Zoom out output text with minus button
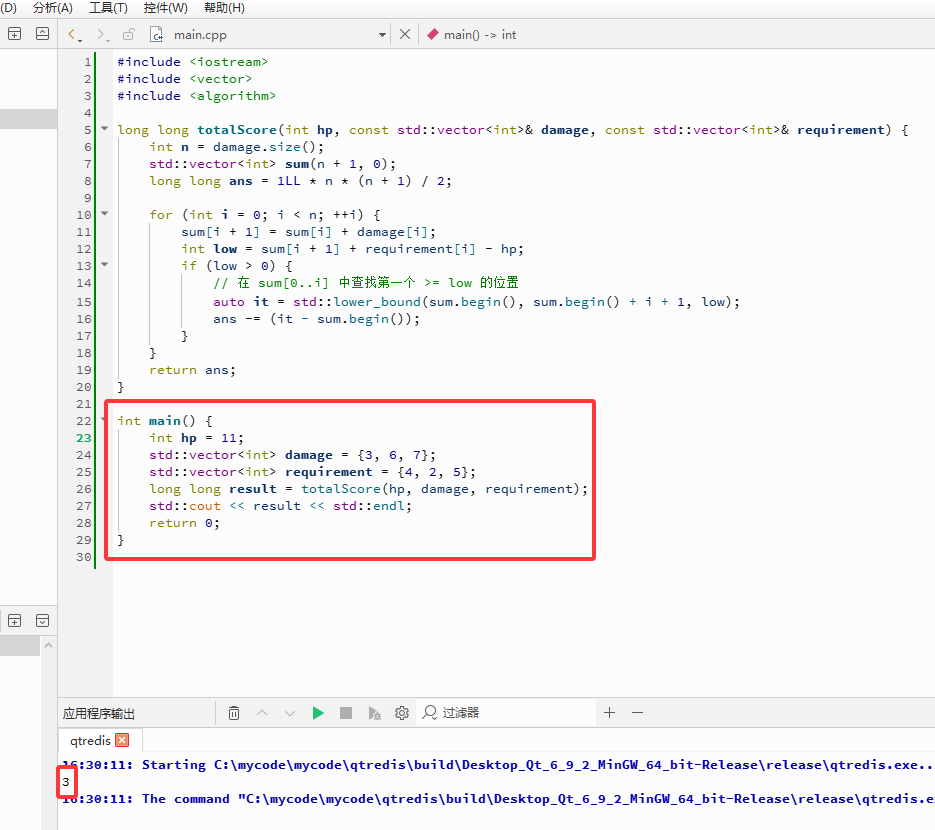 [637, 713]
